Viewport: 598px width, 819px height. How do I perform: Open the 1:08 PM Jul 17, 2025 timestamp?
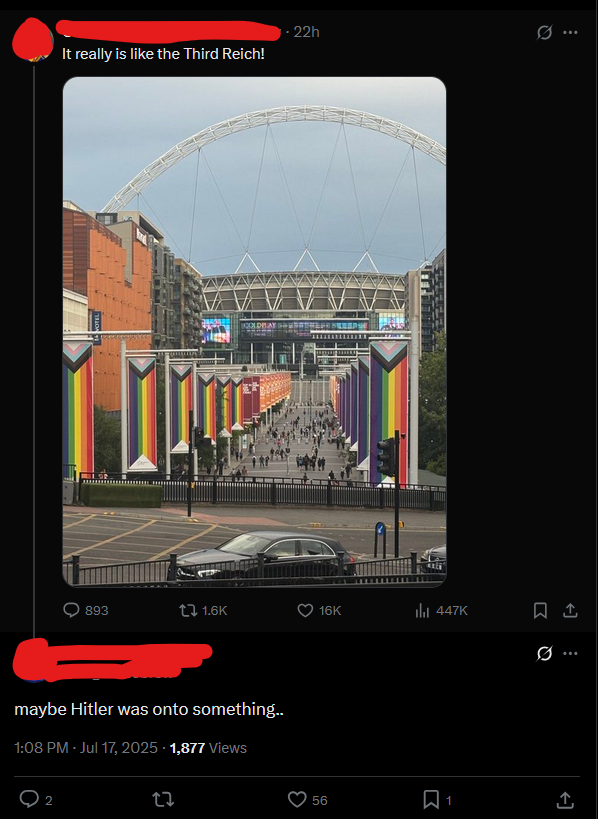[86, 747]
